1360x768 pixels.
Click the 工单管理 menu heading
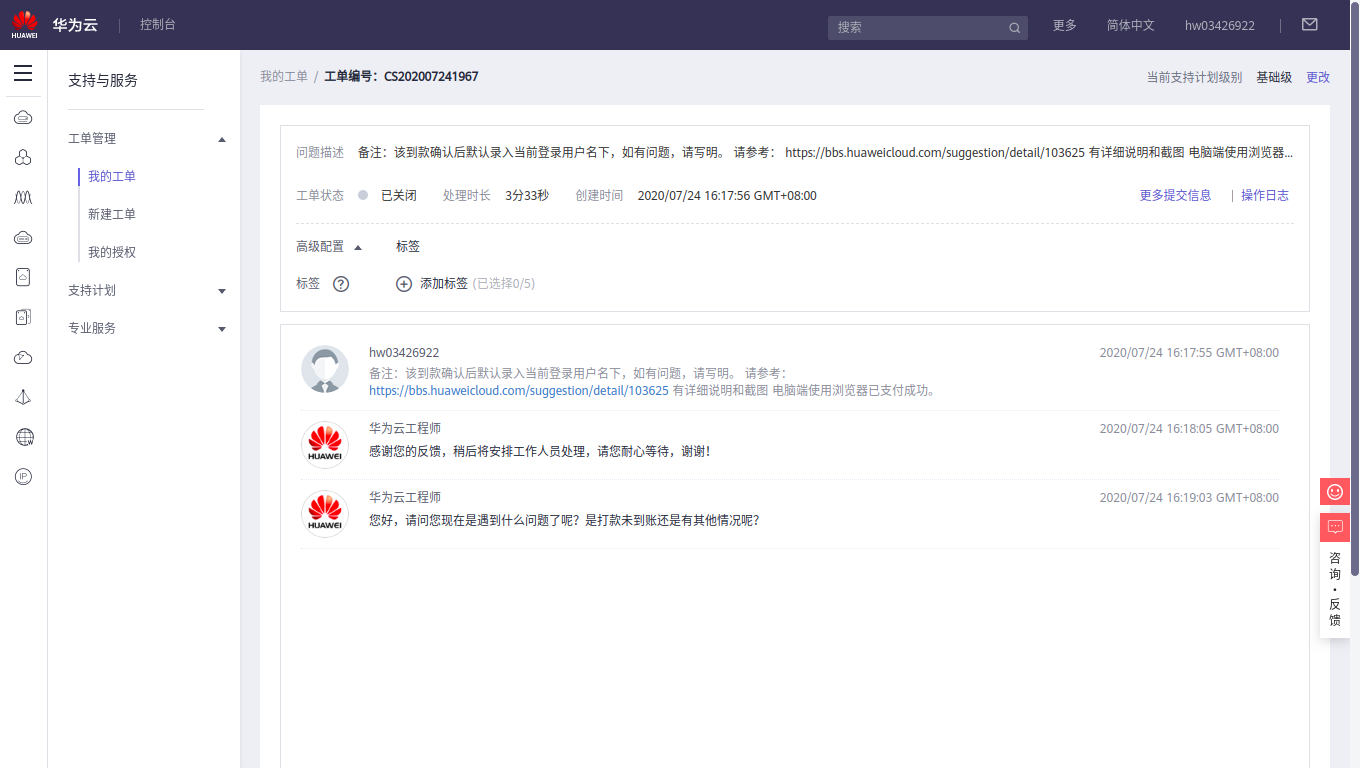click(92, 138)
